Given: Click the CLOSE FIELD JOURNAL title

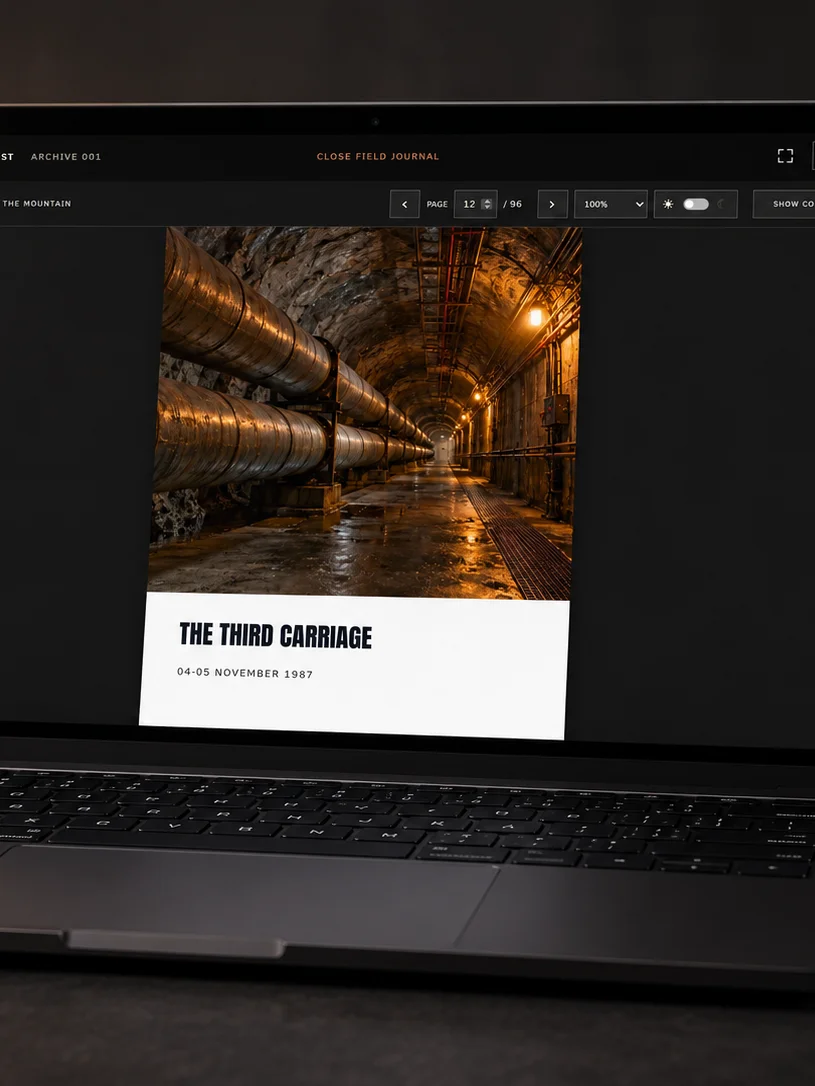Looking at the screenshot, I should 378,157.
